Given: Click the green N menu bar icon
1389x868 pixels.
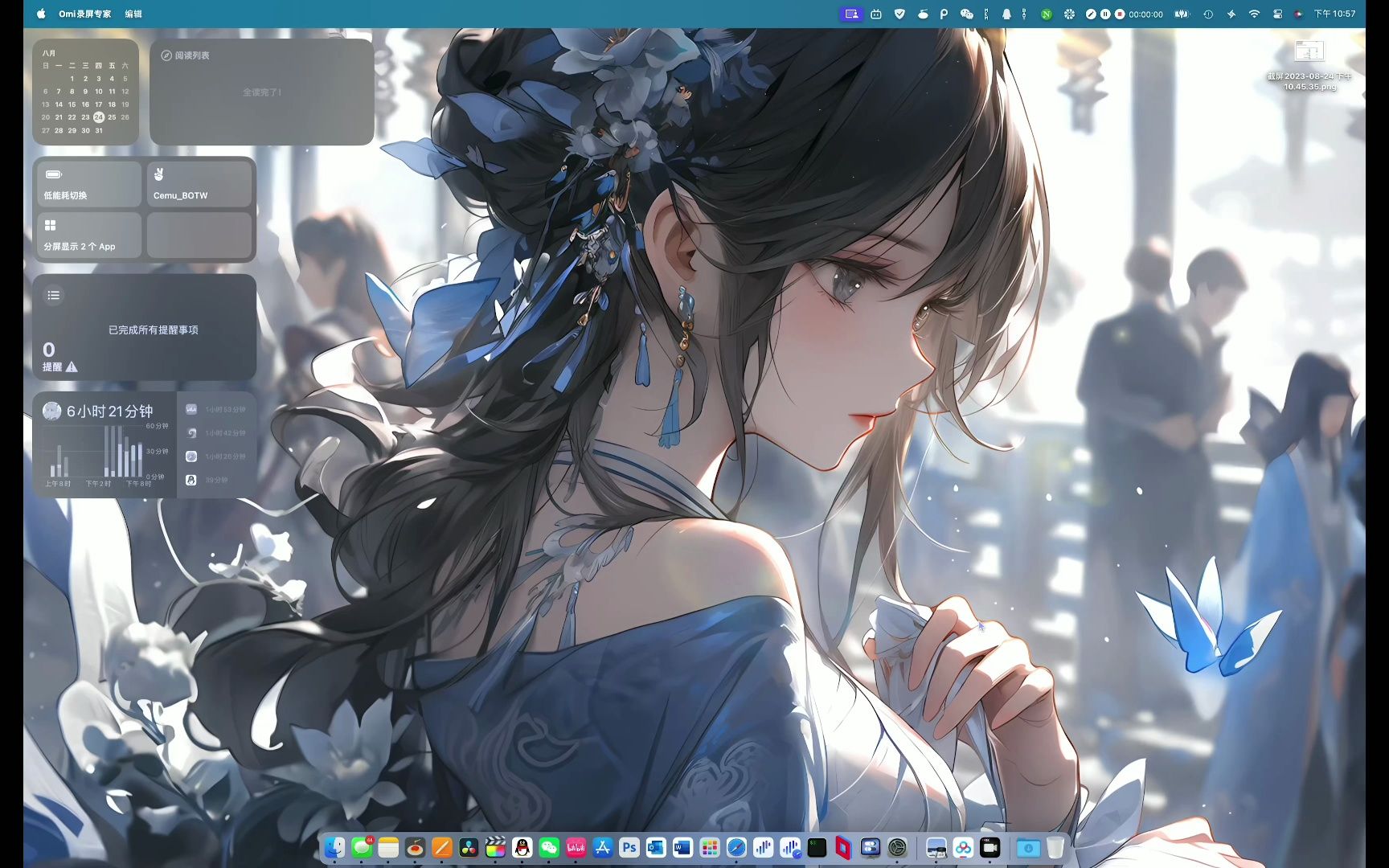Looking at the screenshot, I should click(1046, 14).
